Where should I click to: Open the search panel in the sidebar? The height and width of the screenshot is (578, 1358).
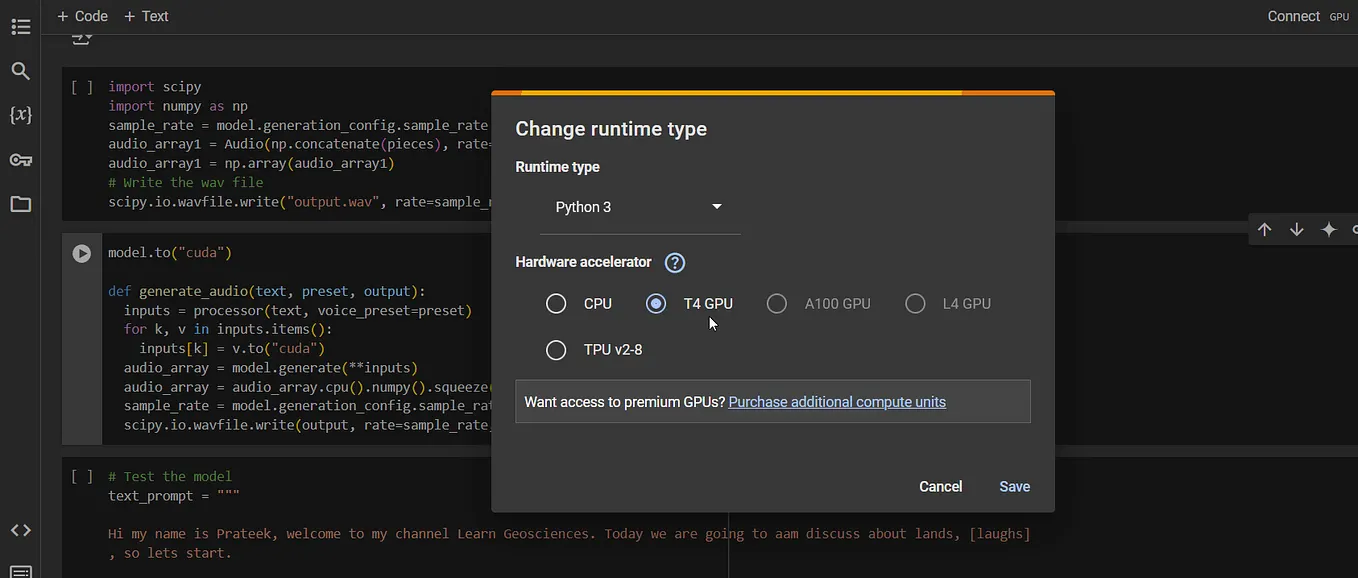click(21, 70)
